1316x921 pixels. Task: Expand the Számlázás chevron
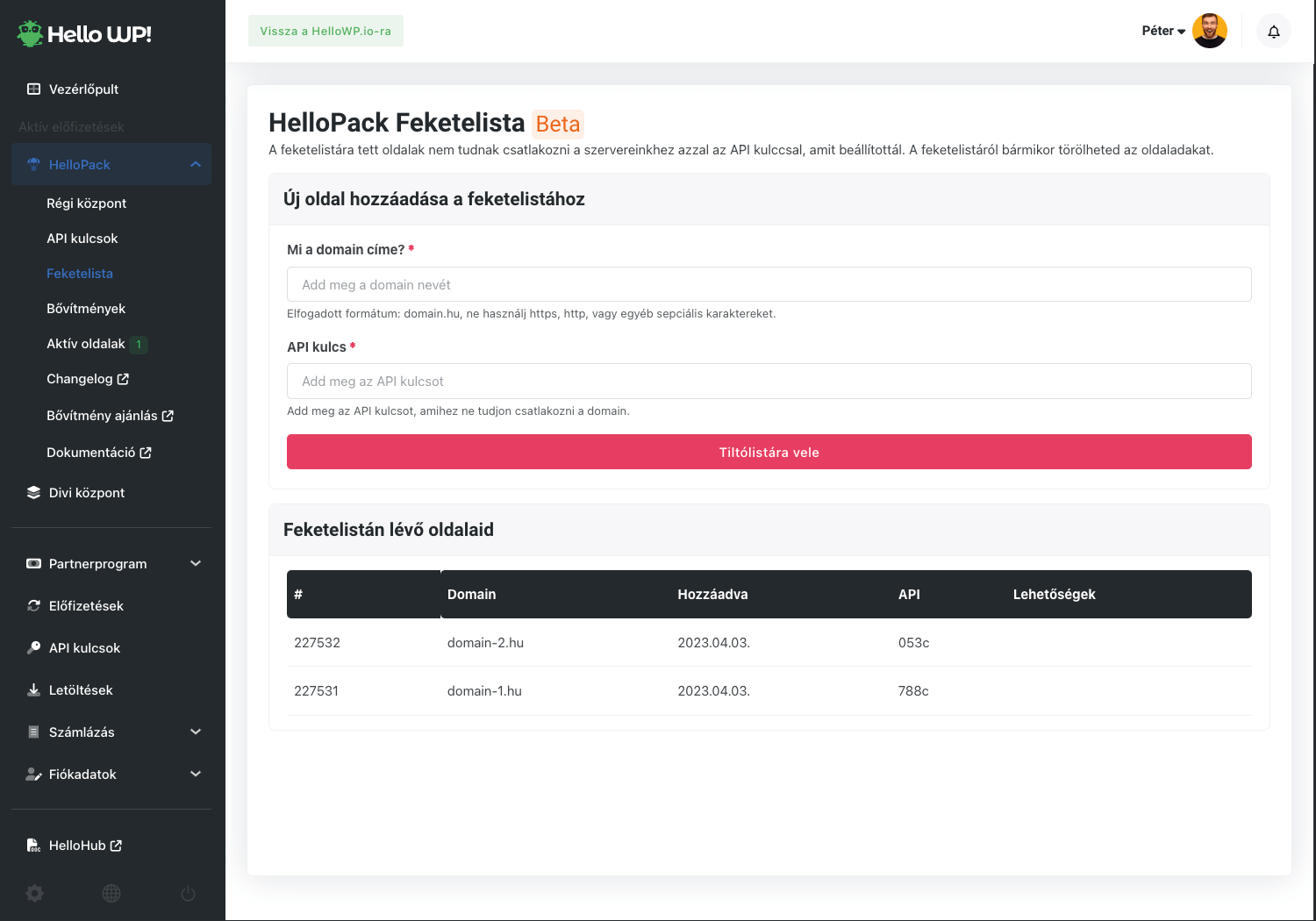click(196, 732)
